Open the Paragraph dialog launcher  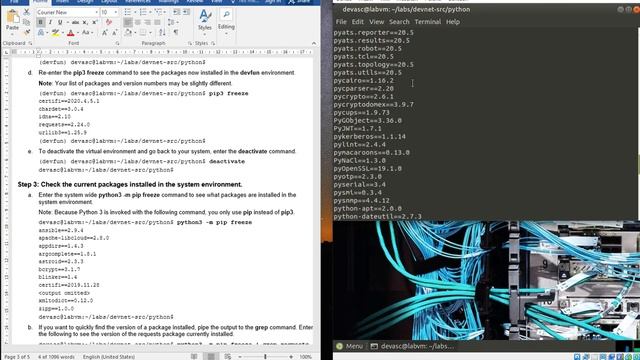point(190,43)
